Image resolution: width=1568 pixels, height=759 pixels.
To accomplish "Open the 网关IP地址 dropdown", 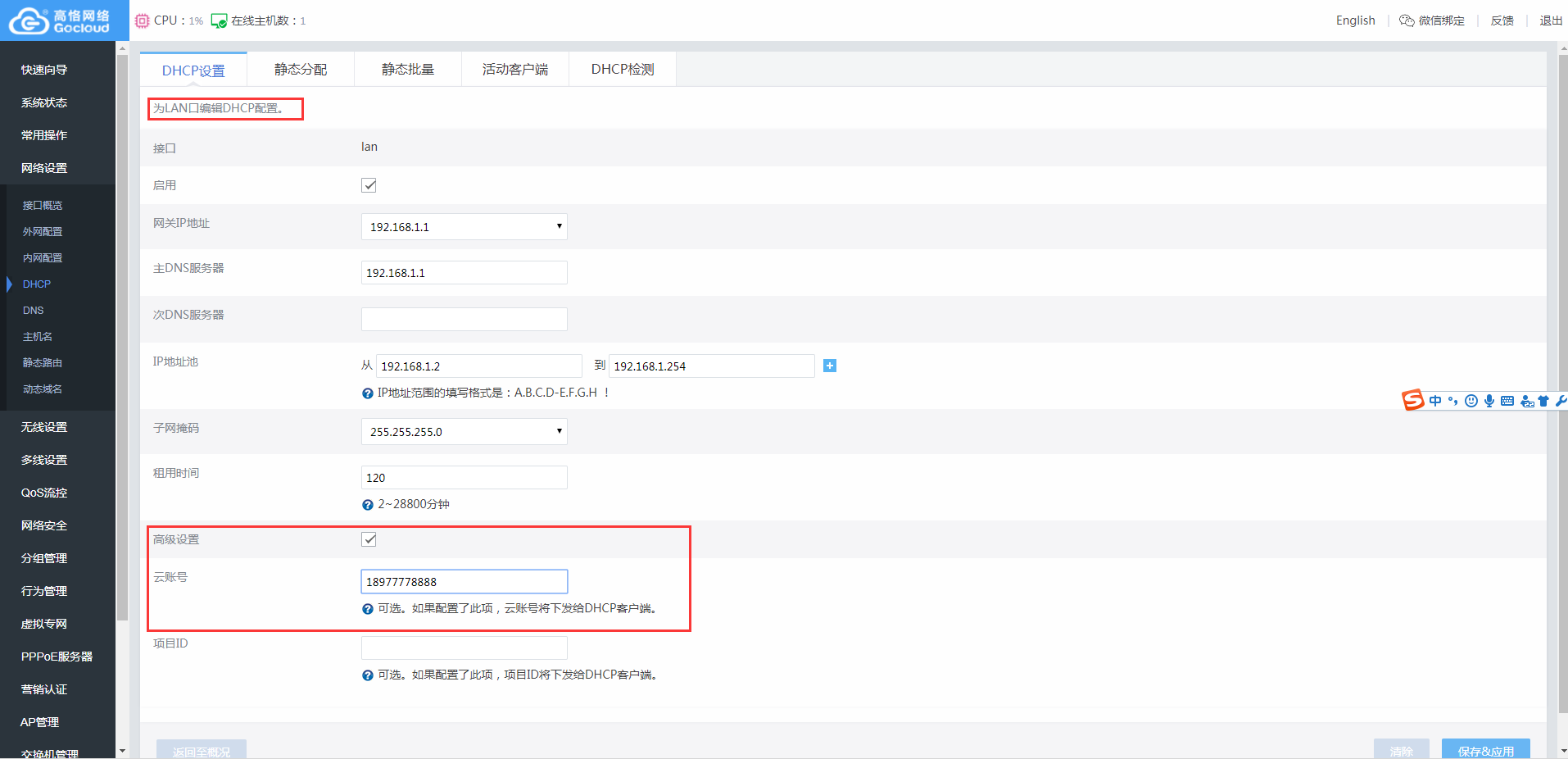I will coord(465,227).
